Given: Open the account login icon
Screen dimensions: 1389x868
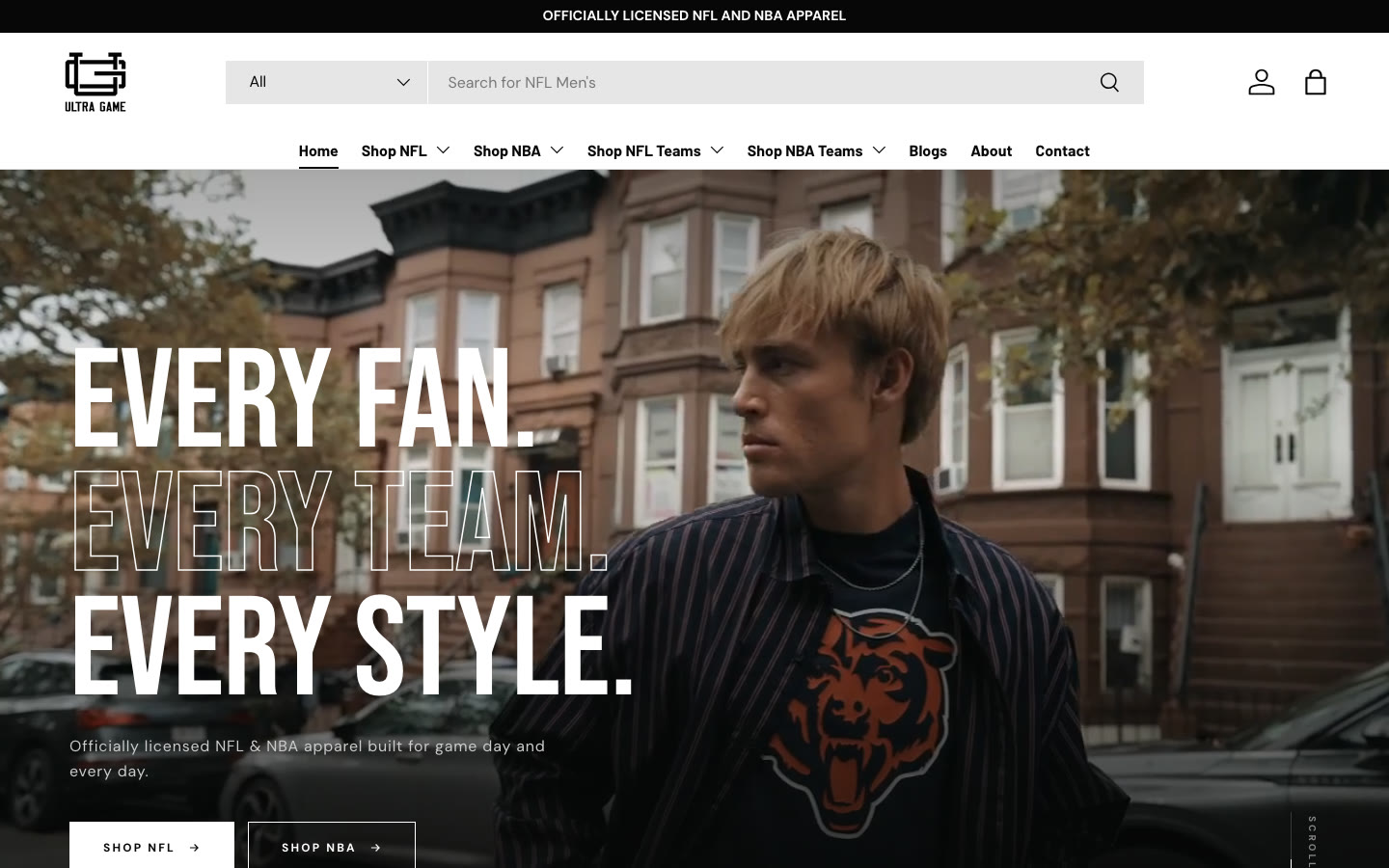Looking at the screenshot, I should [1262, 82].
